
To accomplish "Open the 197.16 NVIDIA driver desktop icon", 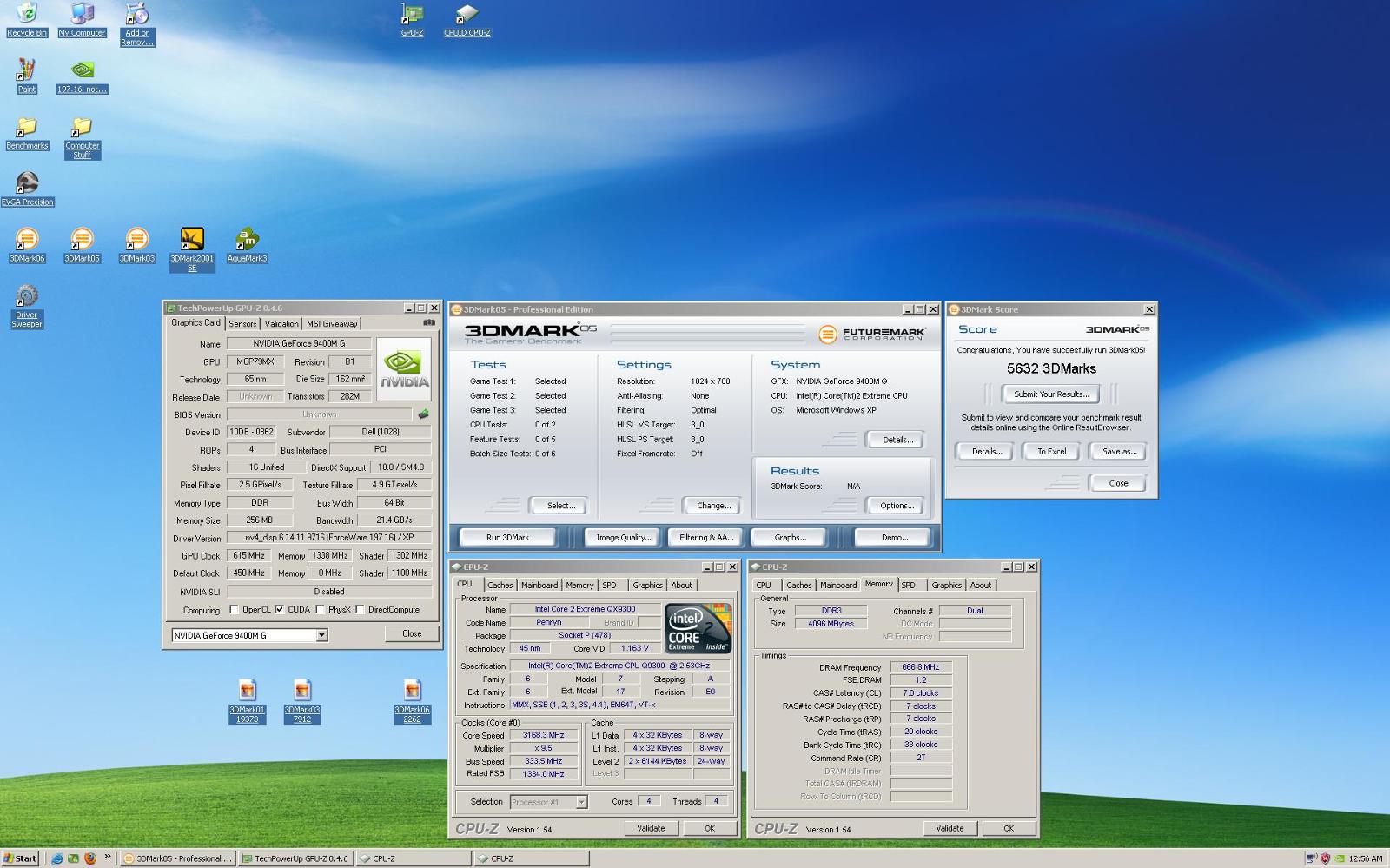I will tap(82, 76).
